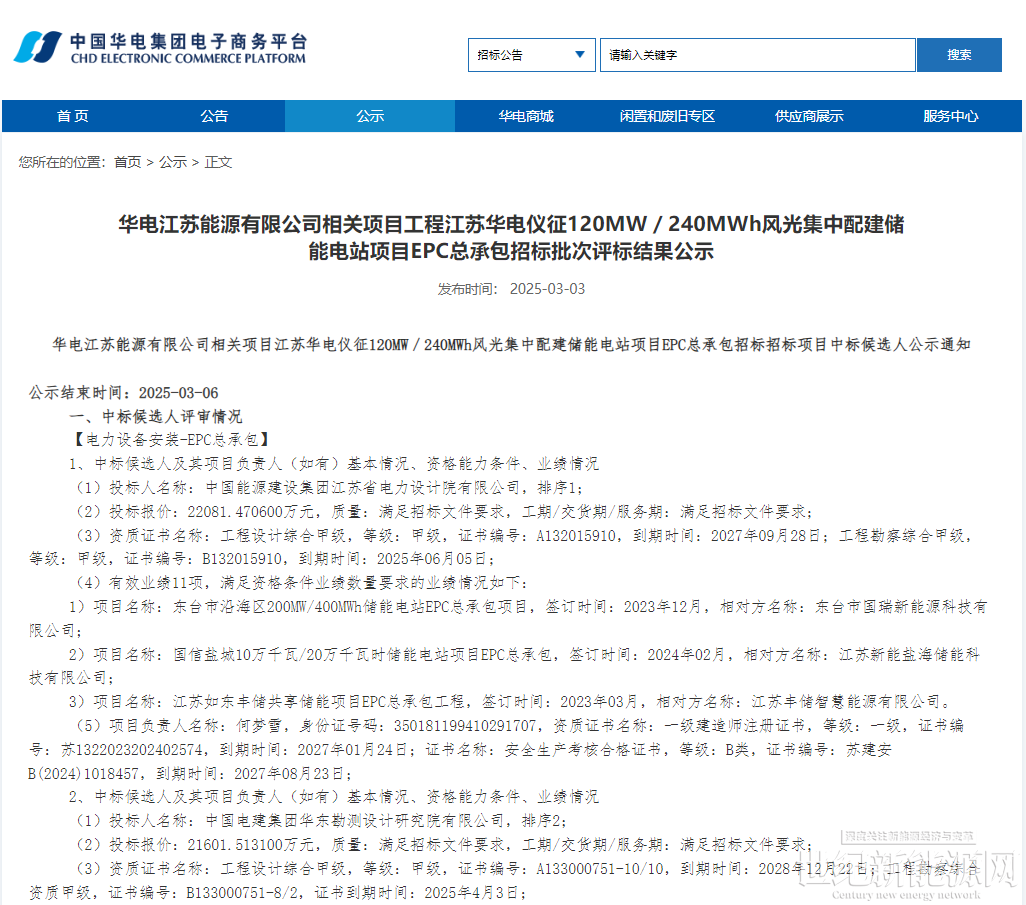Click the 公示结束时间:2025-03-06 line
The height and width of the screenshot is (905, 1026).
coord(124,393)
